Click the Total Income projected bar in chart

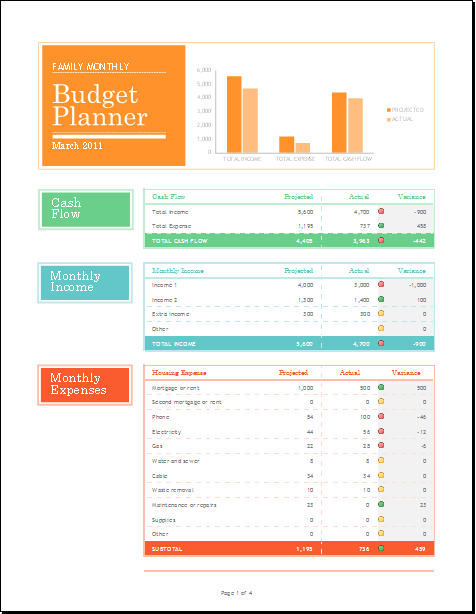[234, 114]
